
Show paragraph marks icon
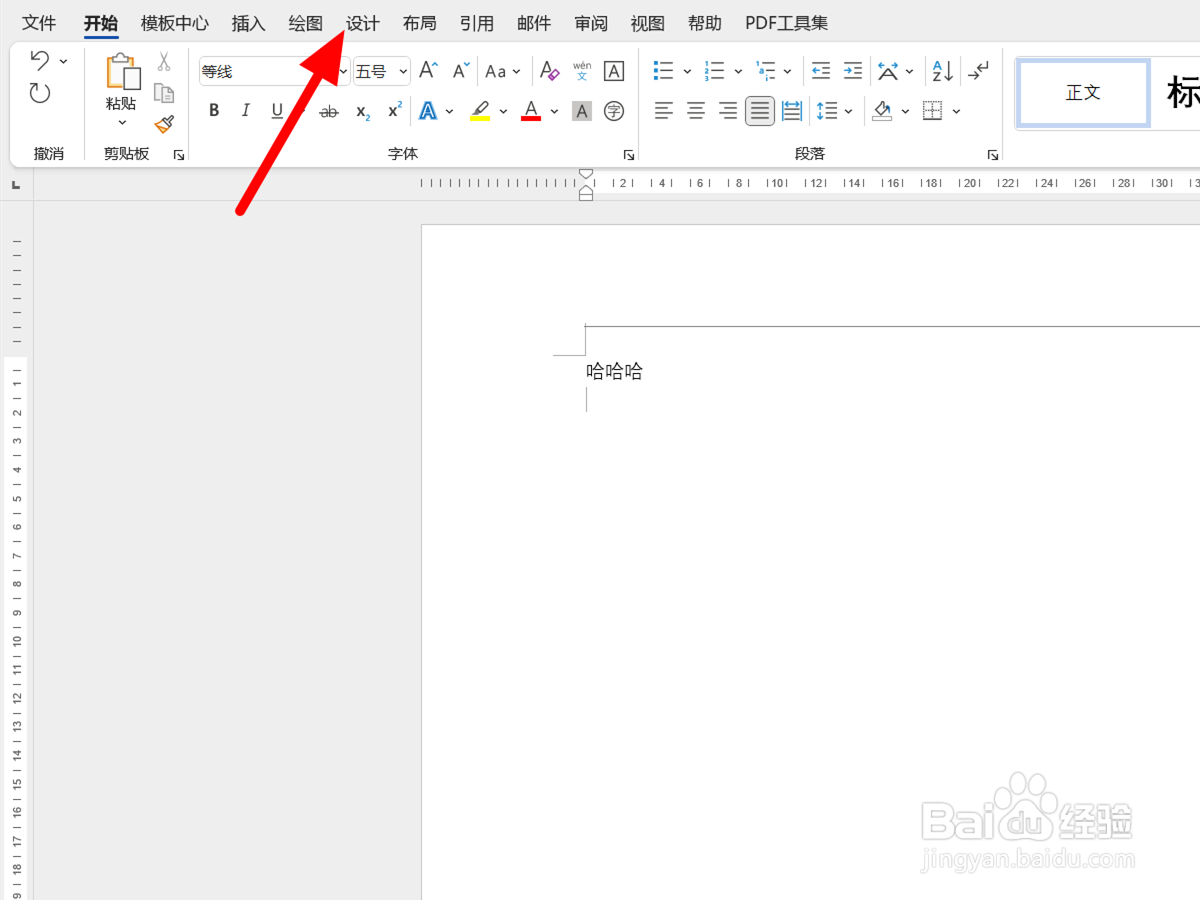click(979, 71)
